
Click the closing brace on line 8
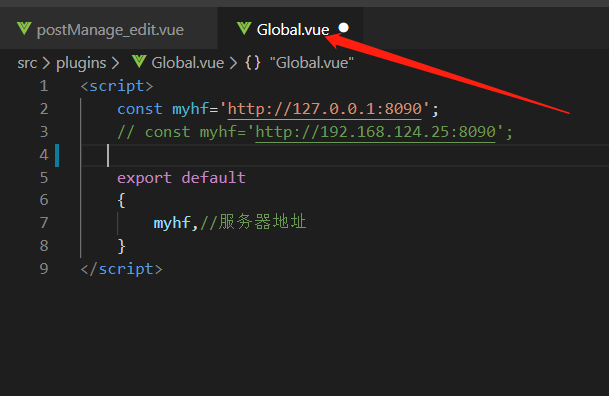tap(122, 246)
